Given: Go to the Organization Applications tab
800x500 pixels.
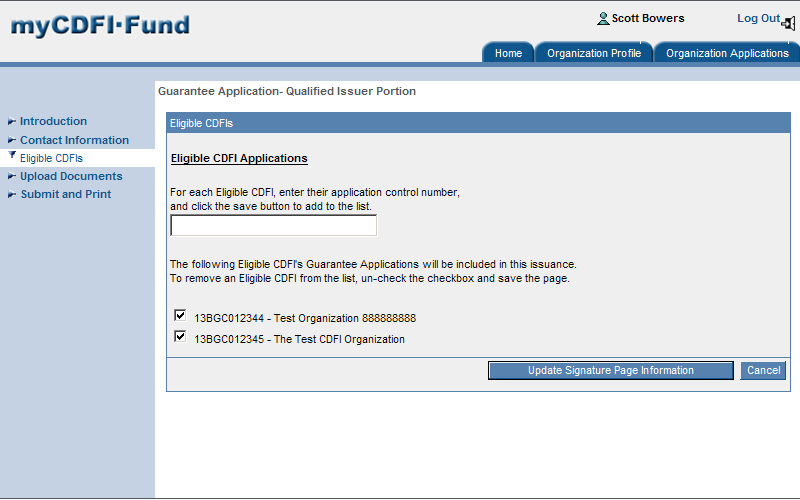Looking at the screenshot, I should tap(727, 53).
